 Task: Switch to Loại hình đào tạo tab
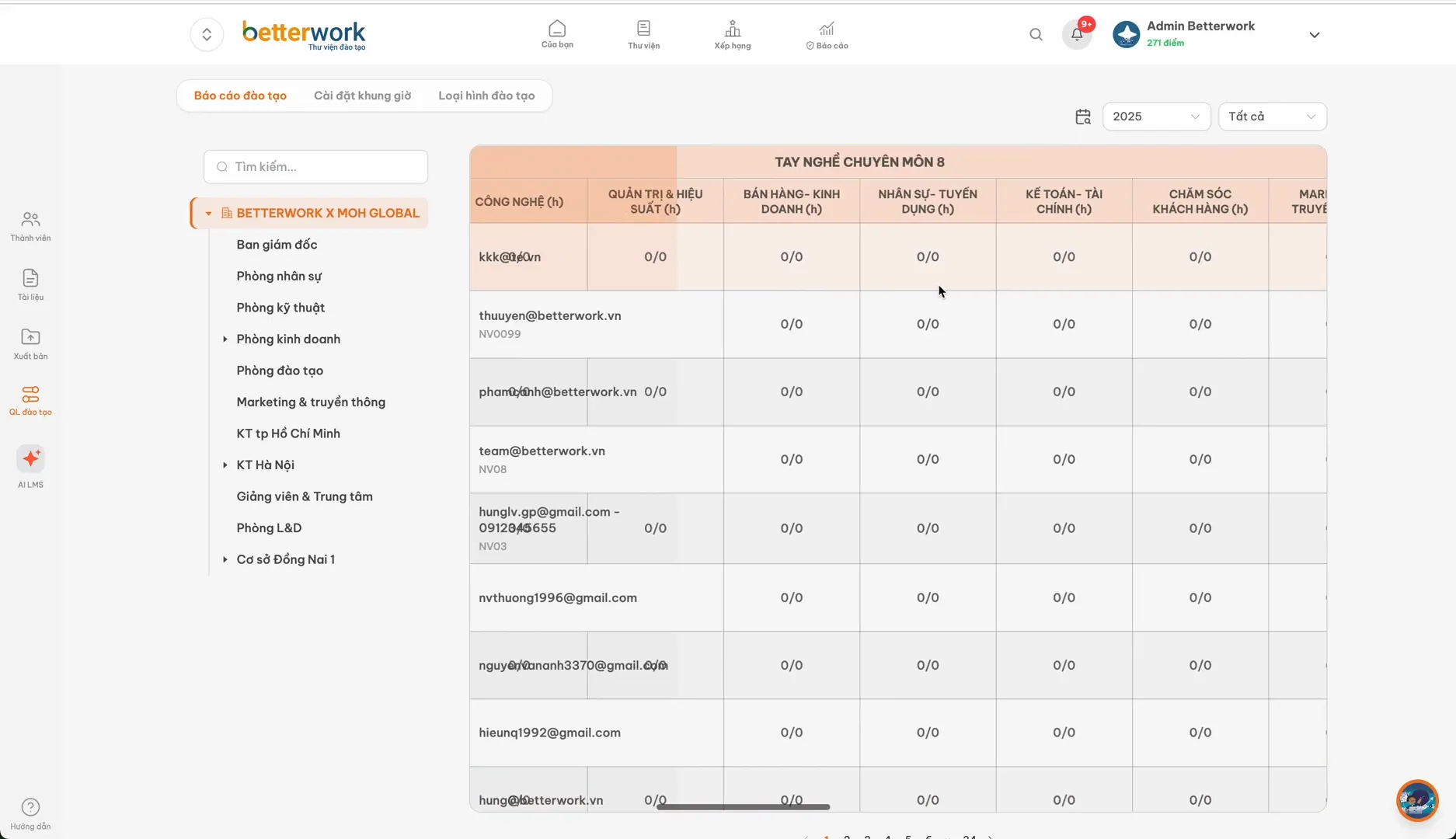click(486, 96)
